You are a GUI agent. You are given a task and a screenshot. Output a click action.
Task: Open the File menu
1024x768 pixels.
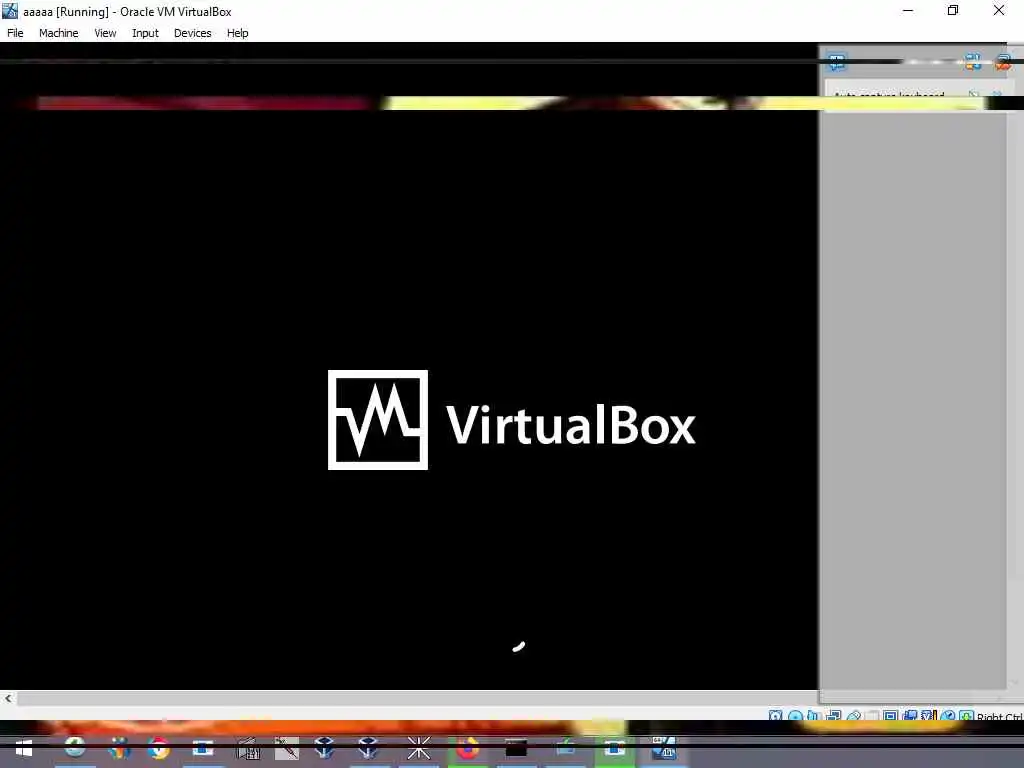point(15,33)
